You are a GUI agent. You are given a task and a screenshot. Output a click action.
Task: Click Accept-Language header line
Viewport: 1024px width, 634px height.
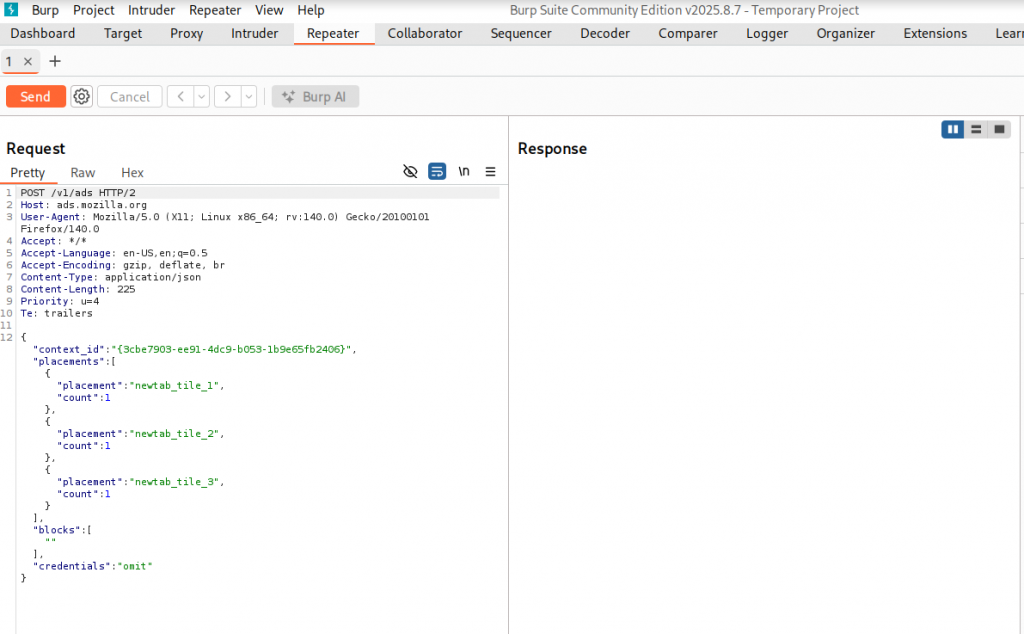pyautogui.click(x=114, y=253)
